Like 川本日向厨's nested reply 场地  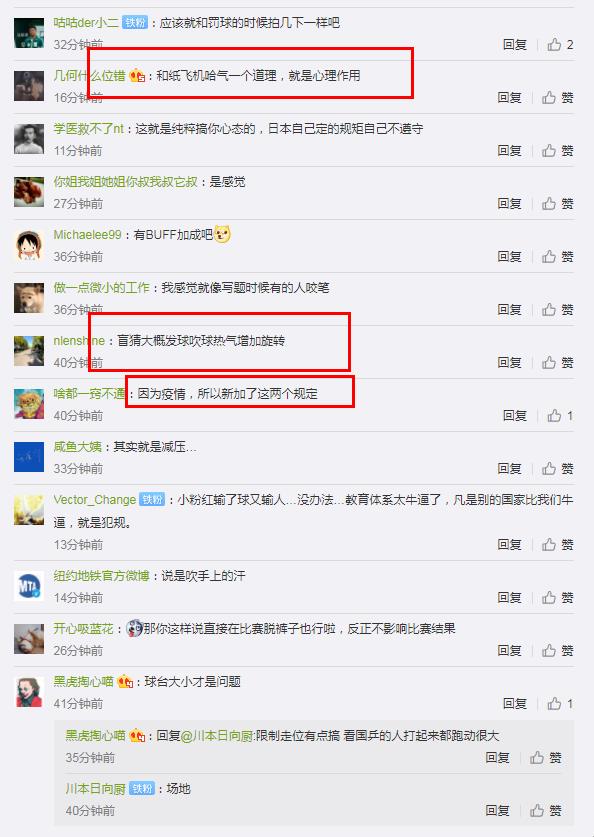545,811
